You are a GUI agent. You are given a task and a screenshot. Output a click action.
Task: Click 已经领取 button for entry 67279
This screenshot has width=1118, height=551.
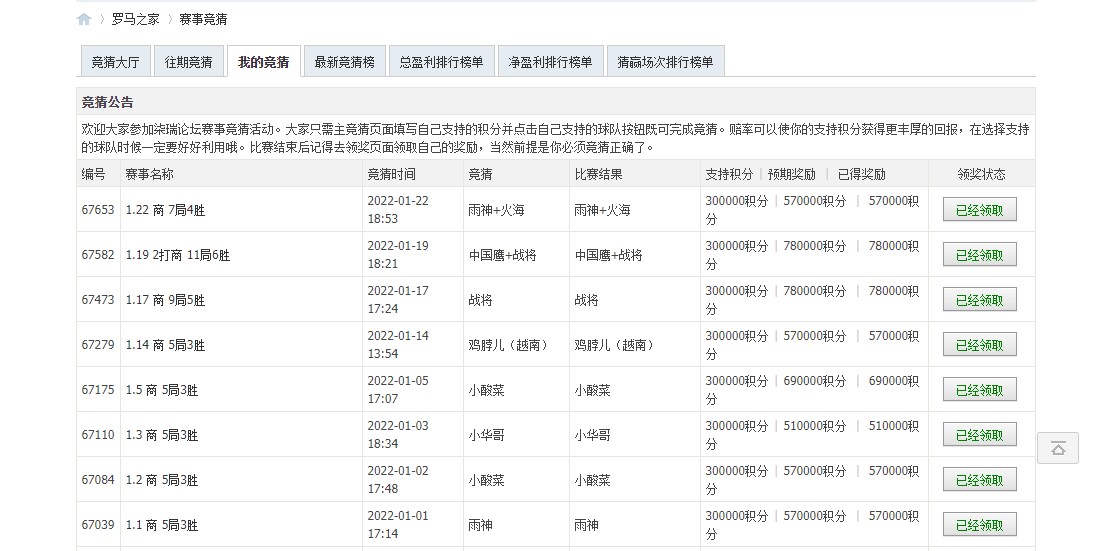(979, 345)
